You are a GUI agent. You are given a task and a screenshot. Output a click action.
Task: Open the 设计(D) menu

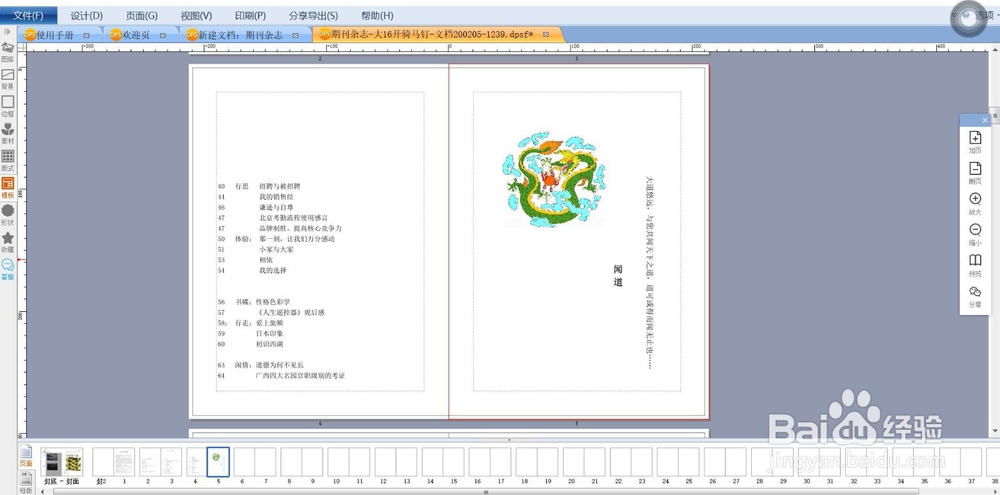pos(86,15)
